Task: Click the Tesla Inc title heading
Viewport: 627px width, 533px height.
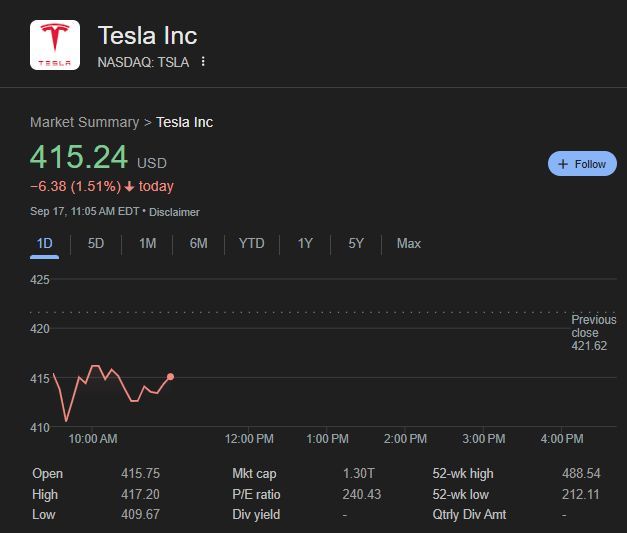Action: [147, 35]
